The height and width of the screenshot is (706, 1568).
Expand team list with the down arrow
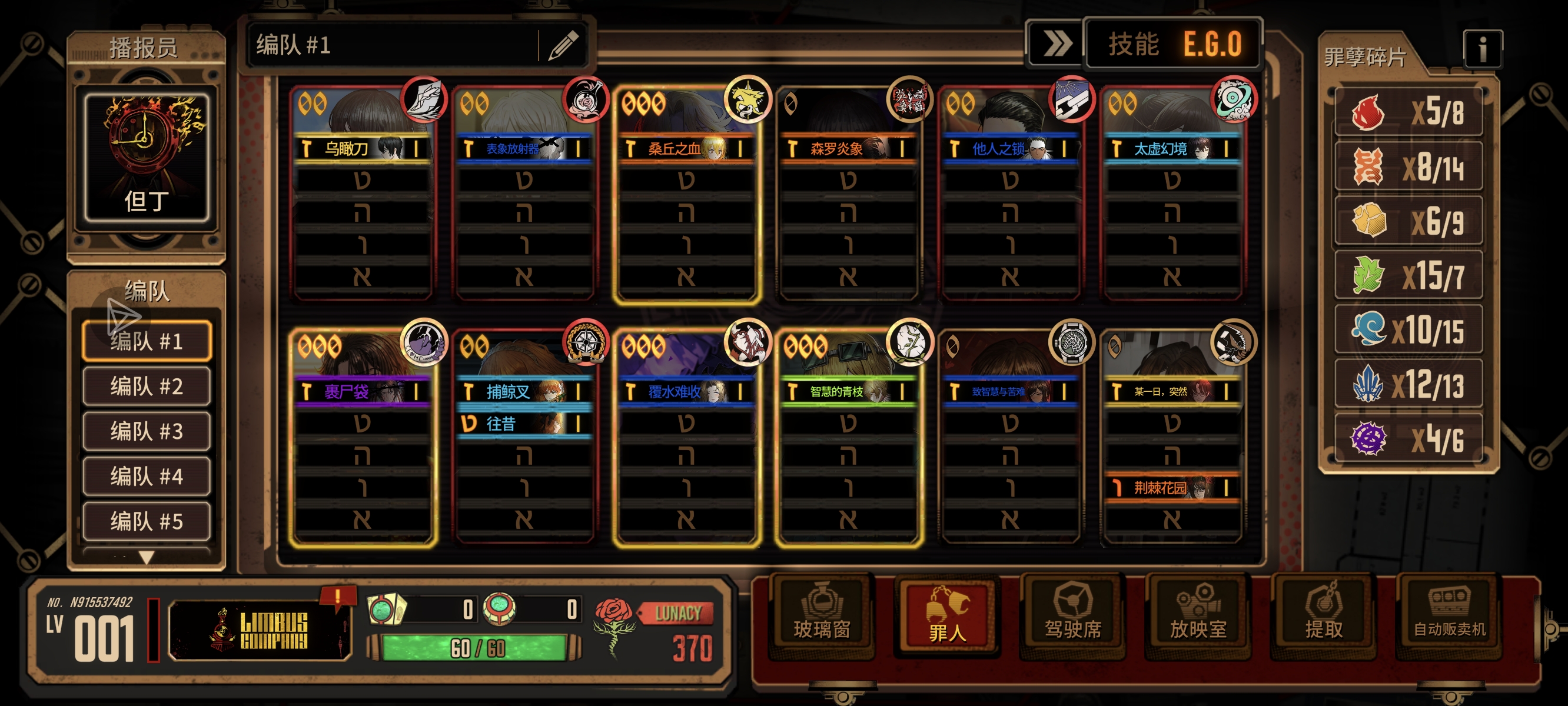pos(147,557)
